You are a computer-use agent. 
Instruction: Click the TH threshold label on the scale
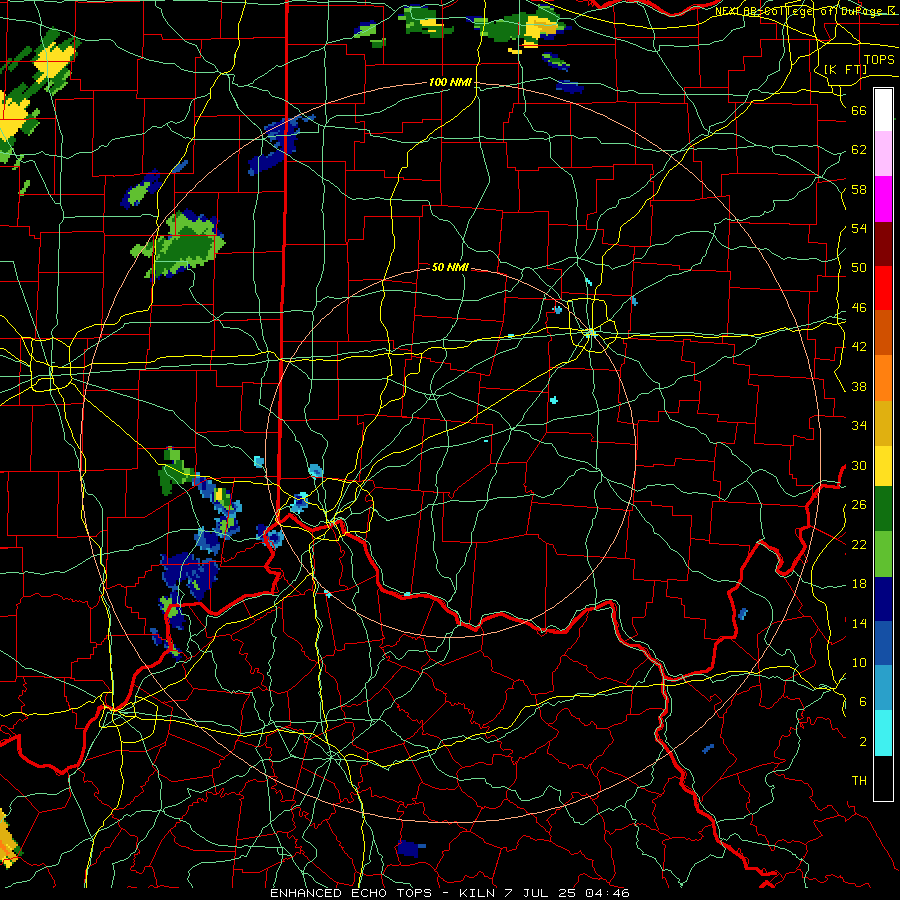pyautogui.click(x=859, y=781)
